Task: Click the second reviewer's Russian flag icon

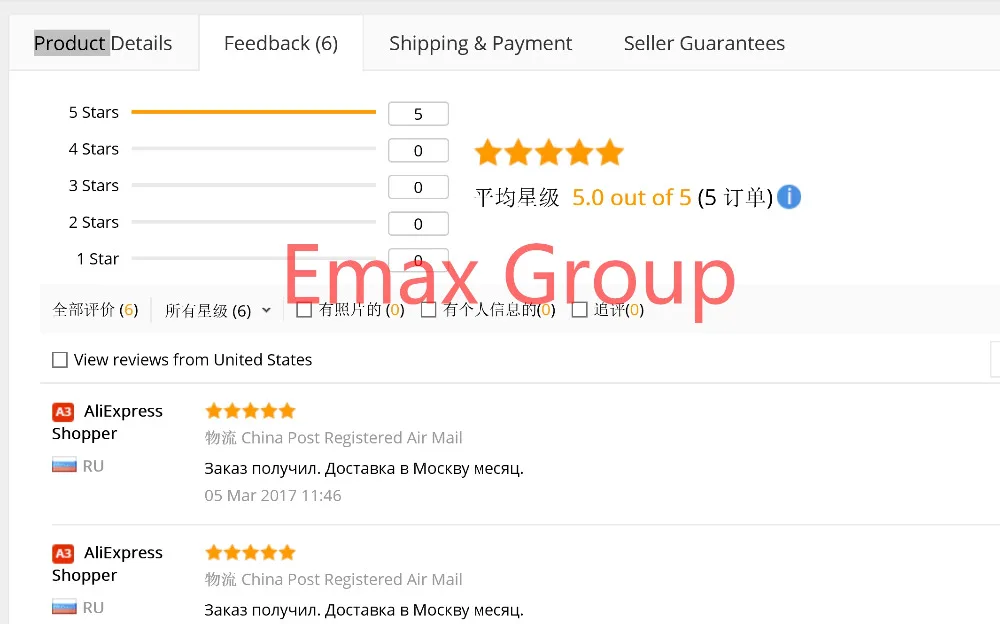Action: (64, 607)
